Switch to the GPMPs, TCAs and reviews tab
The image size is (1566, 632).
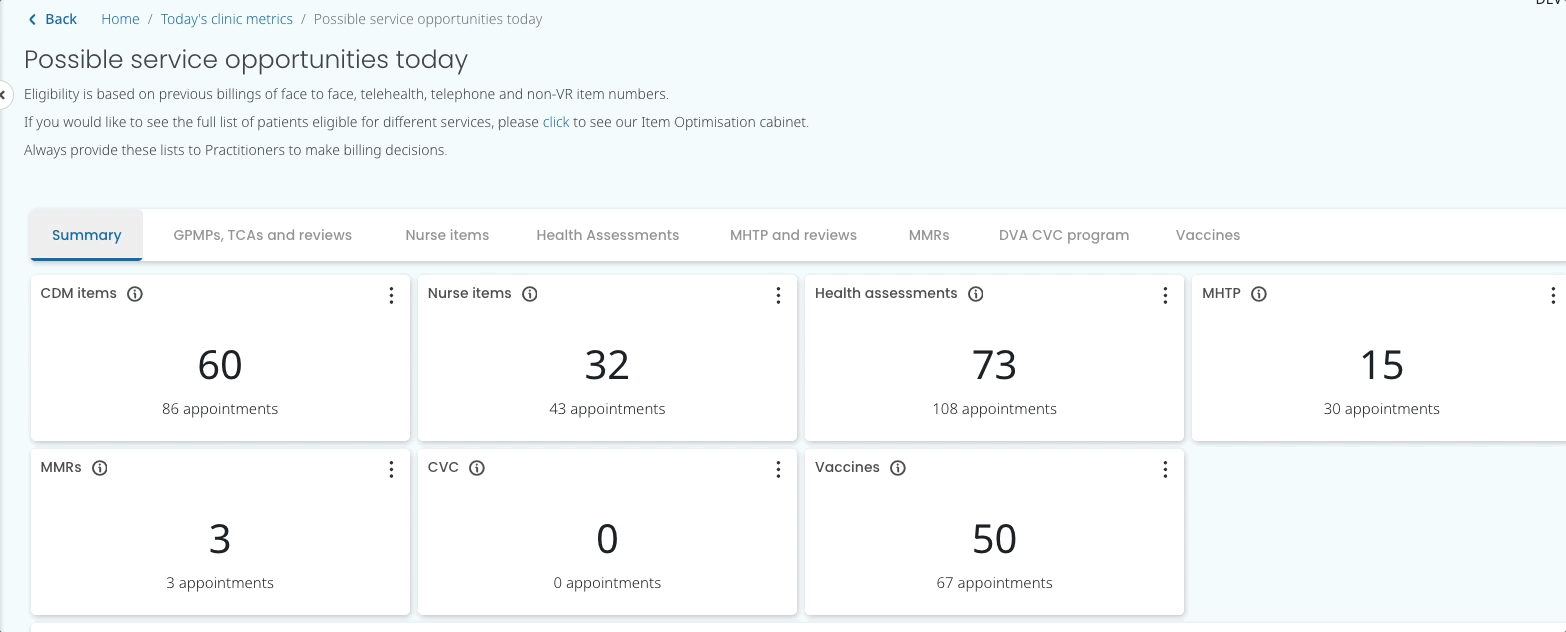pos(262,235)
